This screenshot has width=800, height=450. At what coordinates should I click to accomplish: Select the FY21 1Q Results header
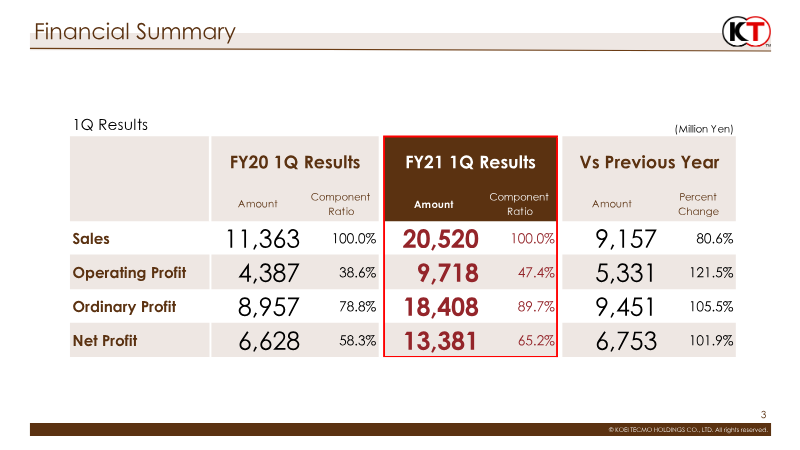tap(470, 162)
